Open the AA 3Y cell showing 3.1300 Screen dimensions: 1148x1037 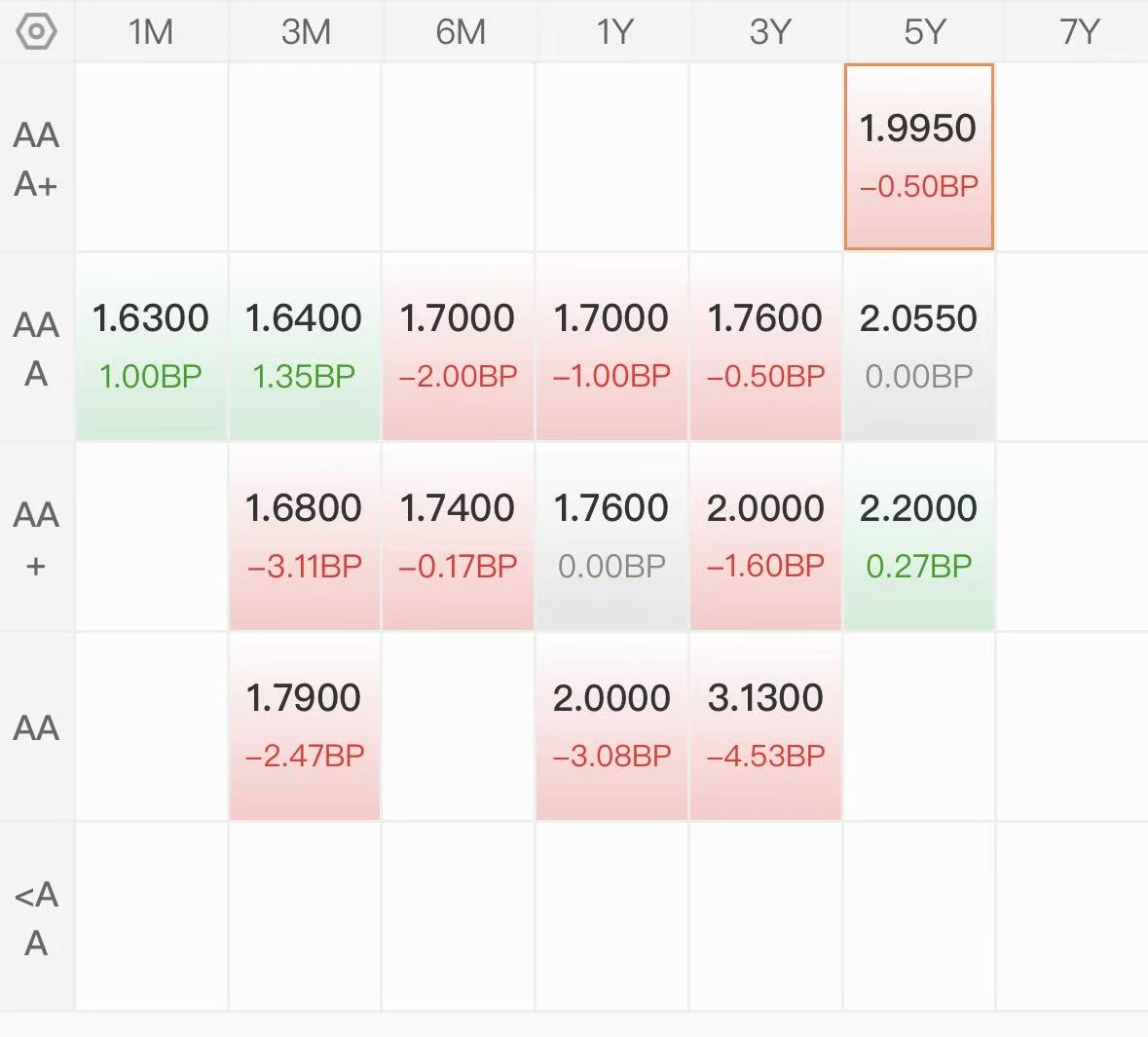click(x=765, y=725)
